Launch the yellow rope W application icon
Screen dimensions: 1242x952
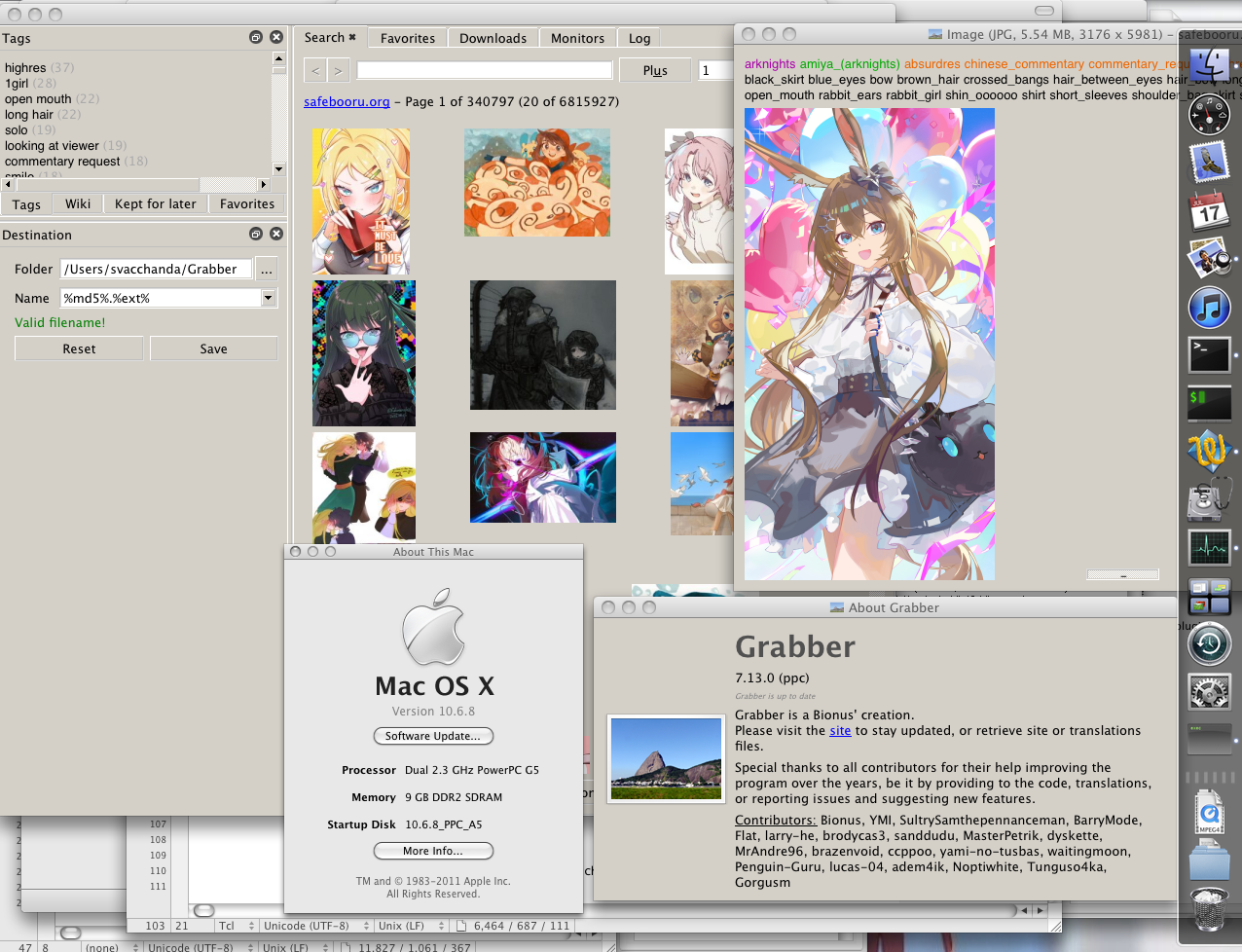pyautogui.click(x=1210, y=452)
